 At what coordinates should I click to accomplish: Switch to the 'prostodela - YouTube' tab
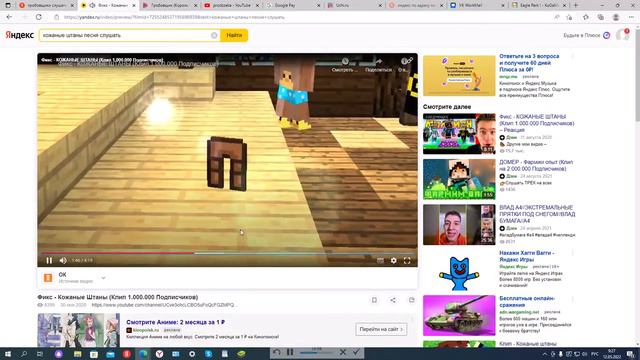[x=231, y=5]
